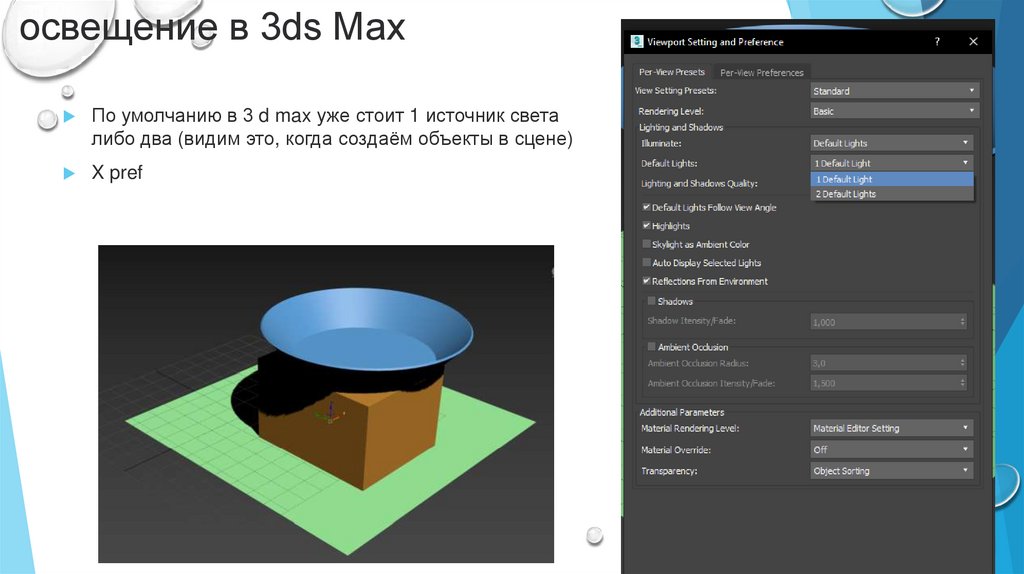Click the 'X pref' bullet text
Image resolution: width=1024 pixels, height=574 pixels.
[117, 172]
